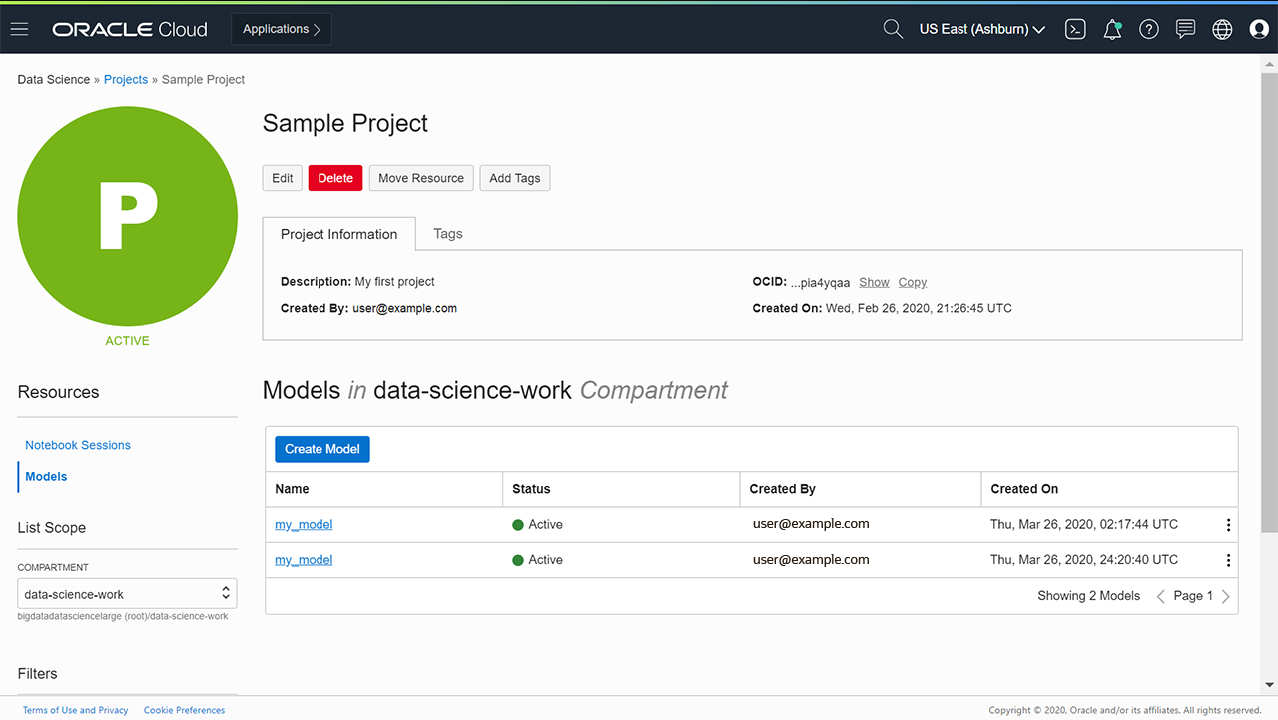Select the Project Information tab

(339, 233)
